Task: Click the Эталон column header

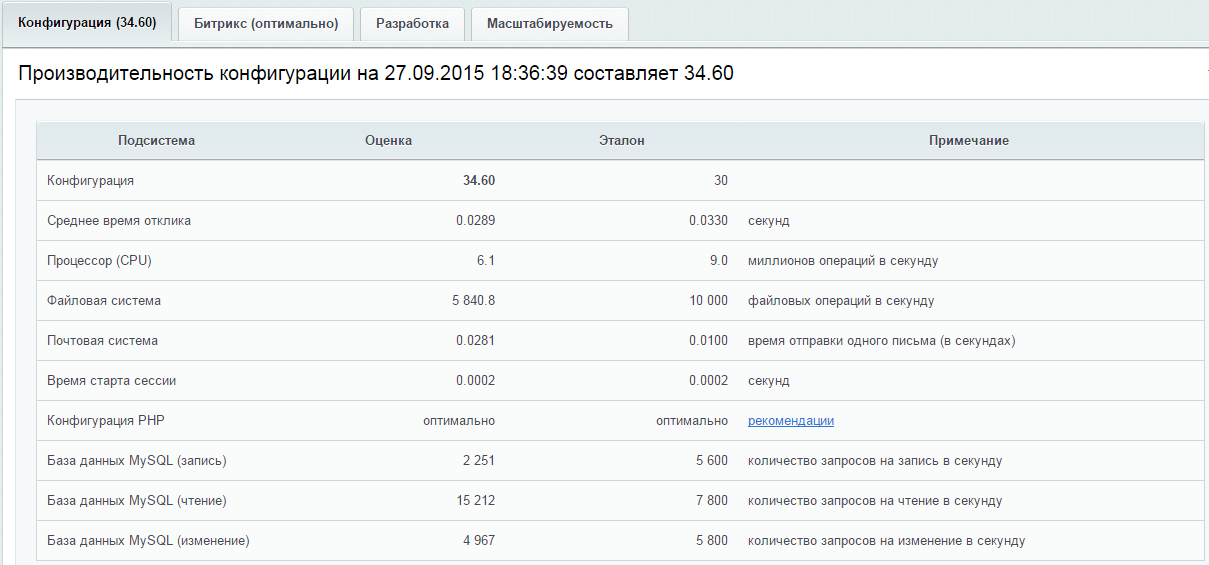Action: [x=621, y=141]
